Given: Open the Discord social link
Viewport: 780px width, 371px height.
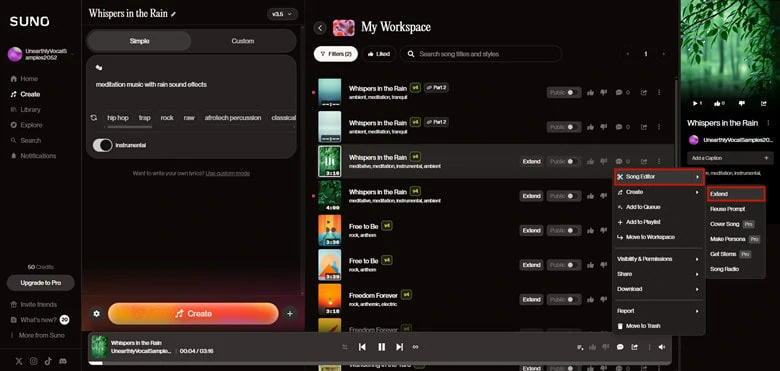Looking at the screenshot, I should coord(63,362).
